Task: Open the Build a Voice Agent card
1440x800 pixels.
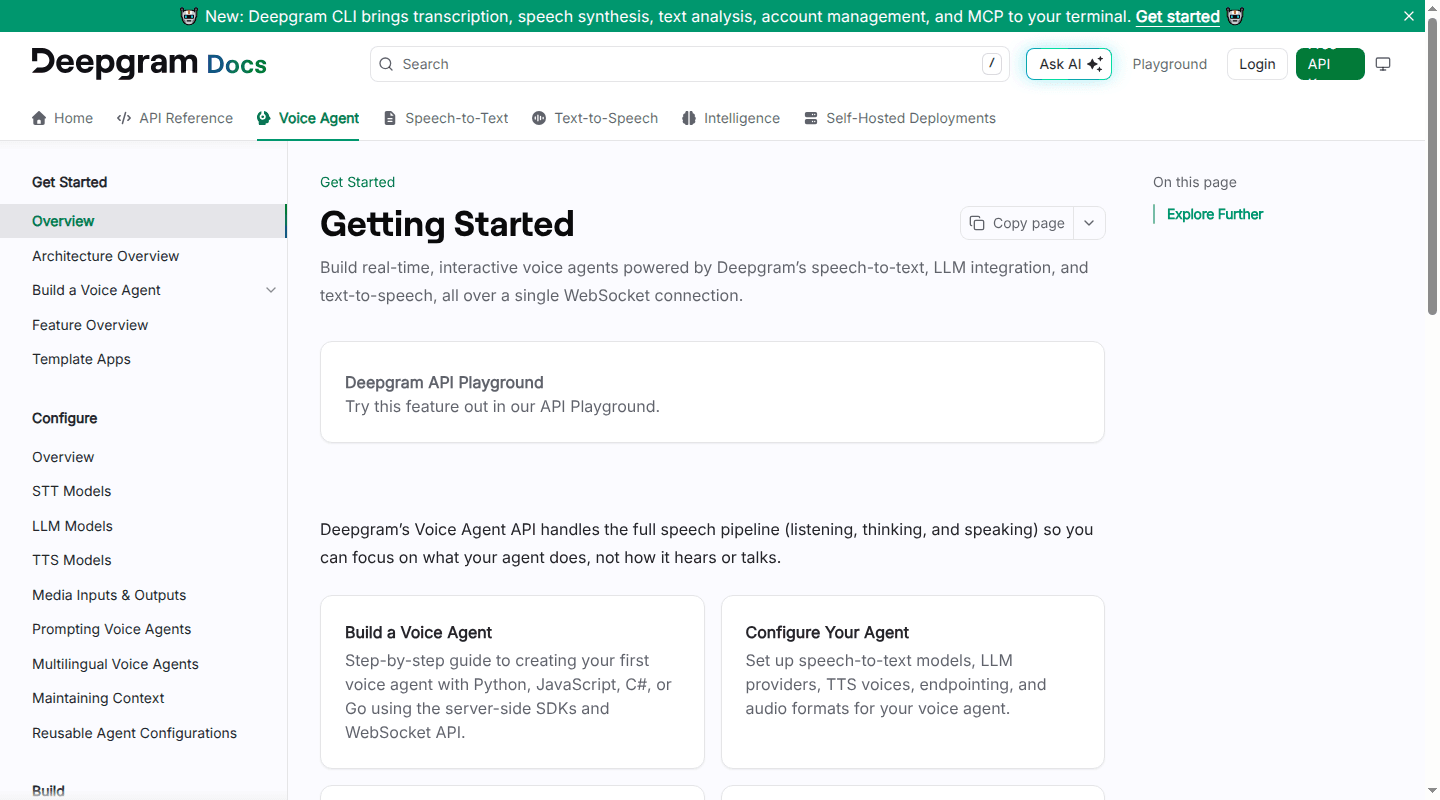Action: point(512,682)
